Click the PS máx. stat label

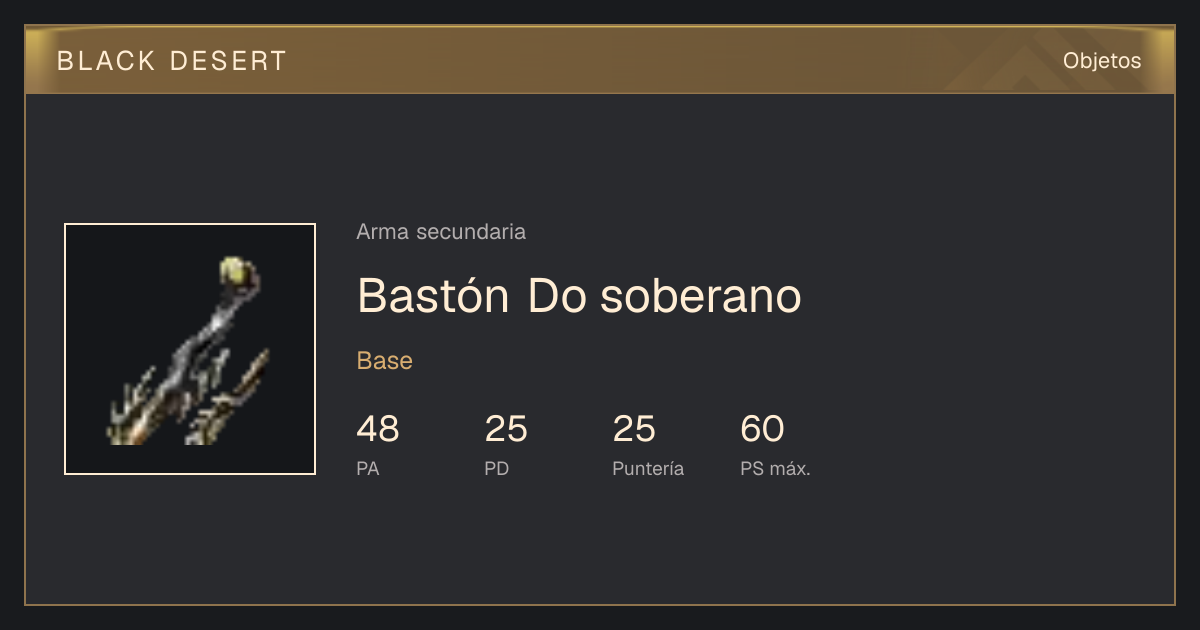click(775, 469)
